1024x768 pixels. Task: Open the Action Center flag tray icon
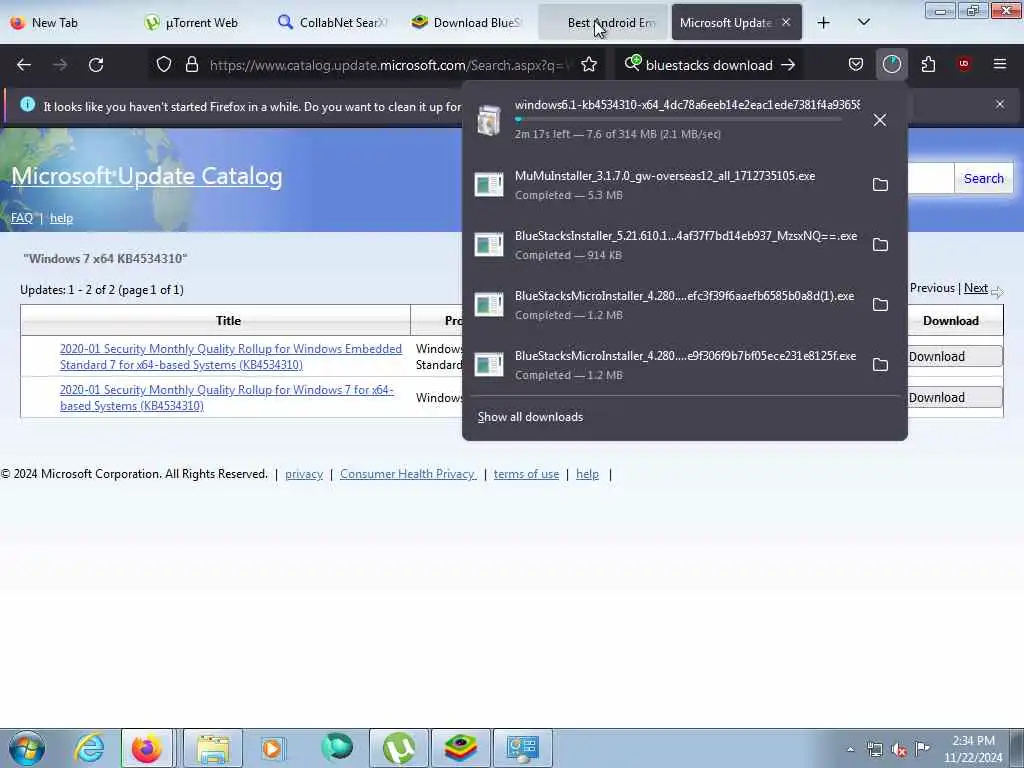coord(922,749)
